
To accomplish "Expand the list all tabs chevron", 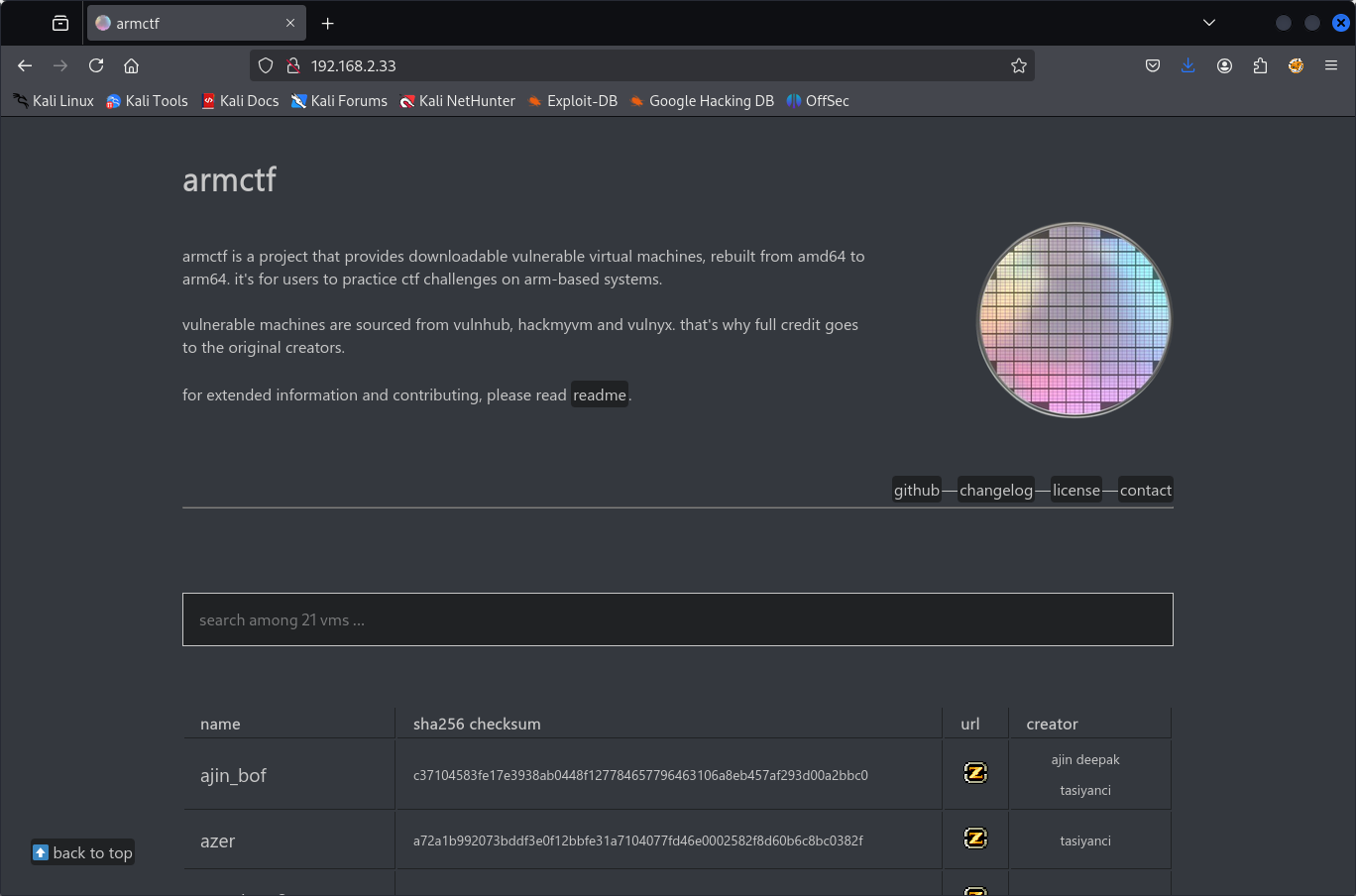I will pyautogui.click(x=1208, y=23).
